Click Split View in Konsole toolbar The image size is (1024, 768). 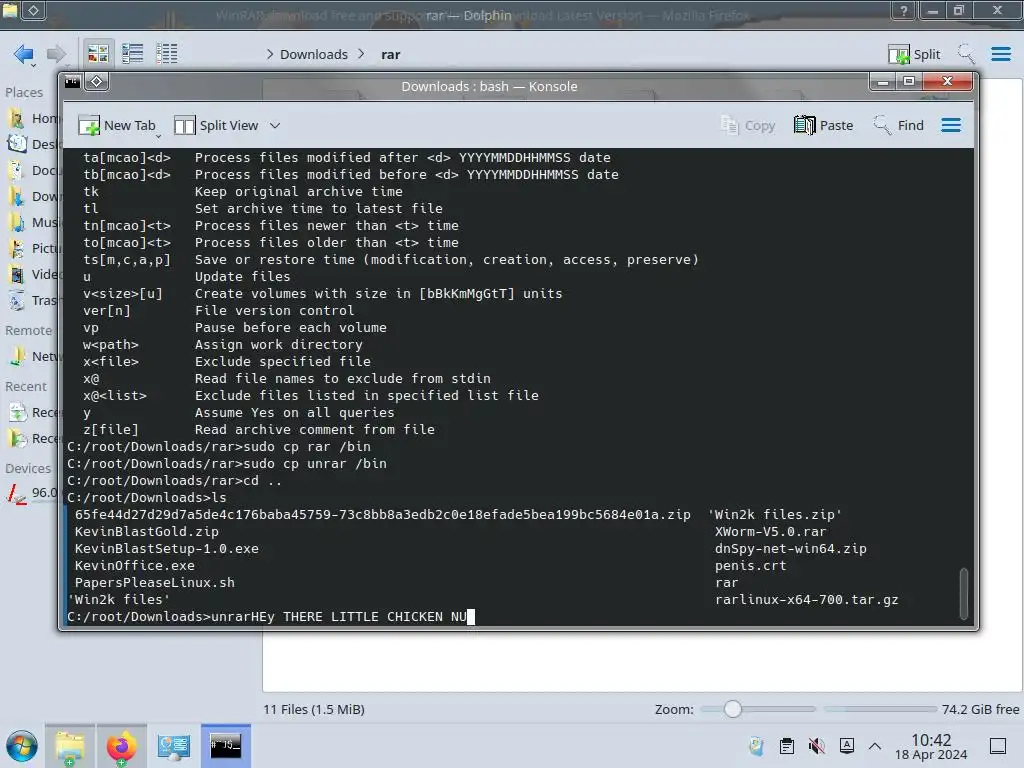point(217,125)
